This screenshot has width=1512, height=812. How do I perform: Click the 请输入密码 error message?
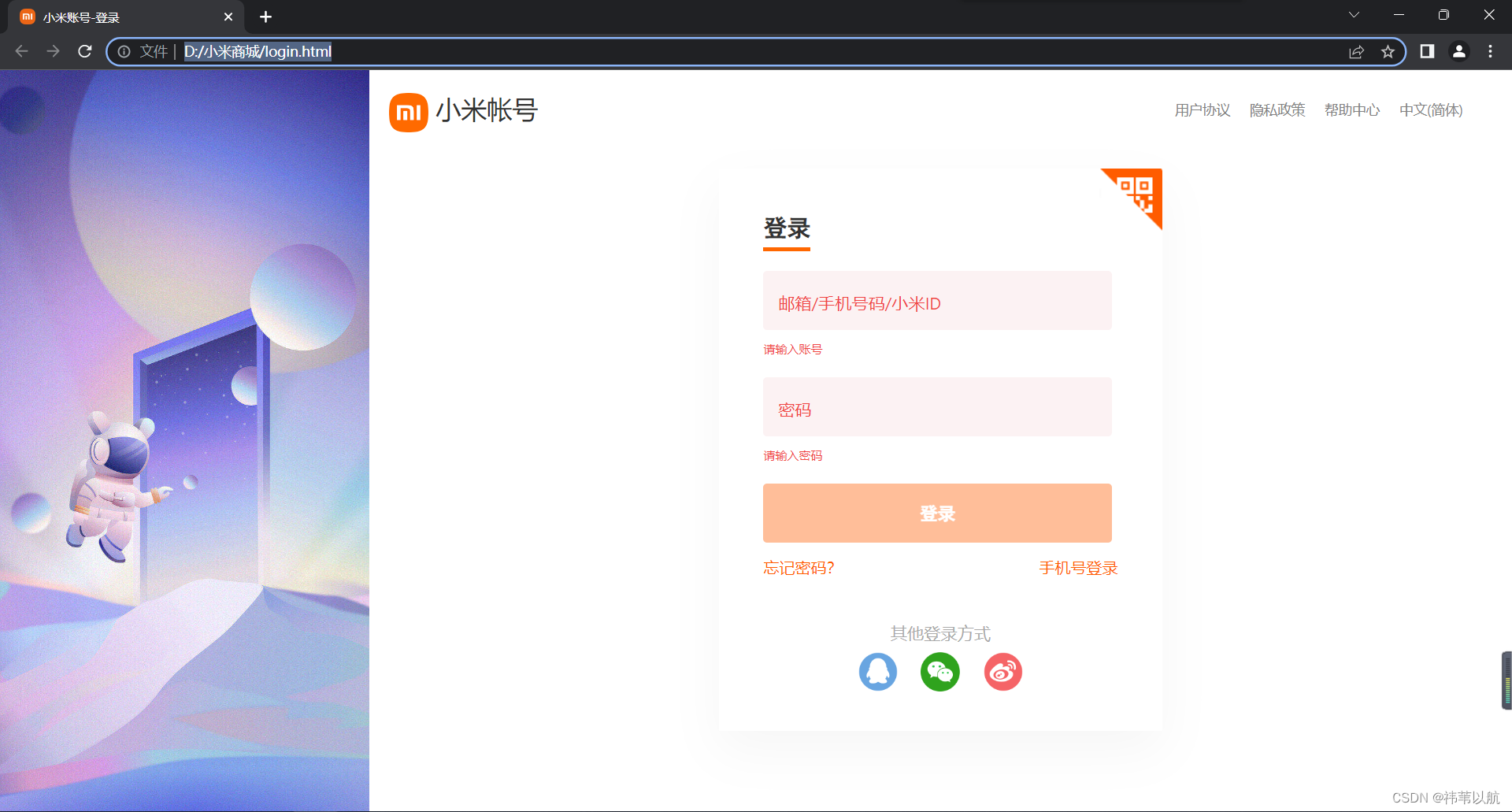[792, 456]
